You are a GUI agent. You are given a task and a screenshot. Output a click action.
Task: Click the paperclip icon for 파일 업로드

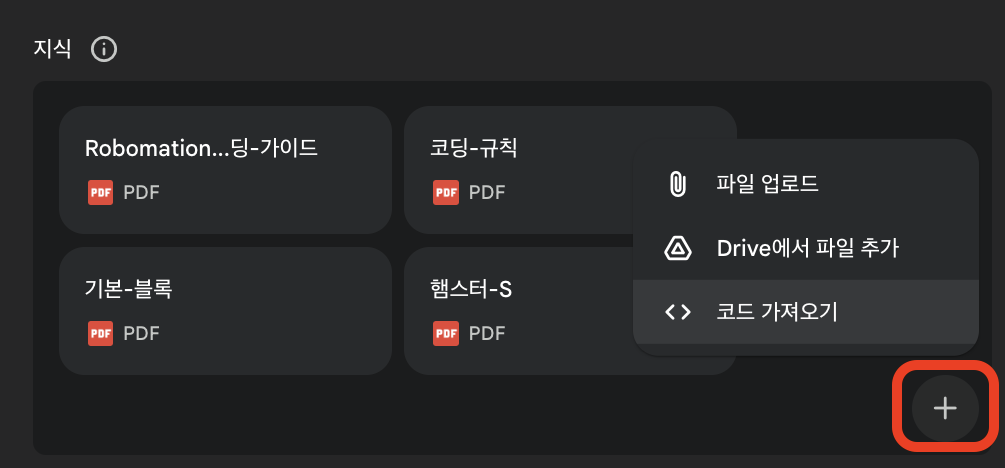pos(678,184)
